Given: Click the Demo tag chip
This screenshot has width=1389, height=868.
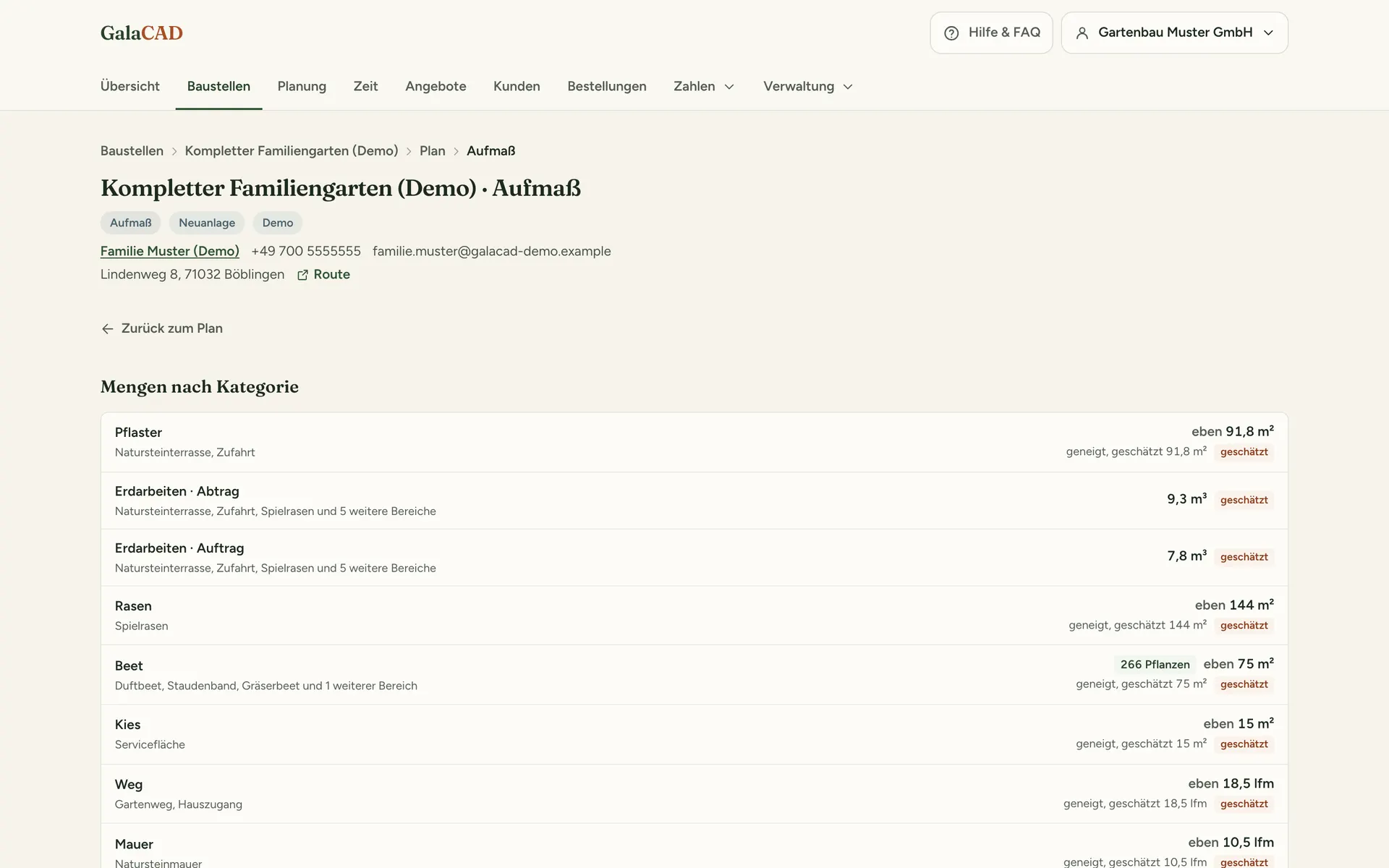Looking at the screenshot, I should tap(278, 223).
